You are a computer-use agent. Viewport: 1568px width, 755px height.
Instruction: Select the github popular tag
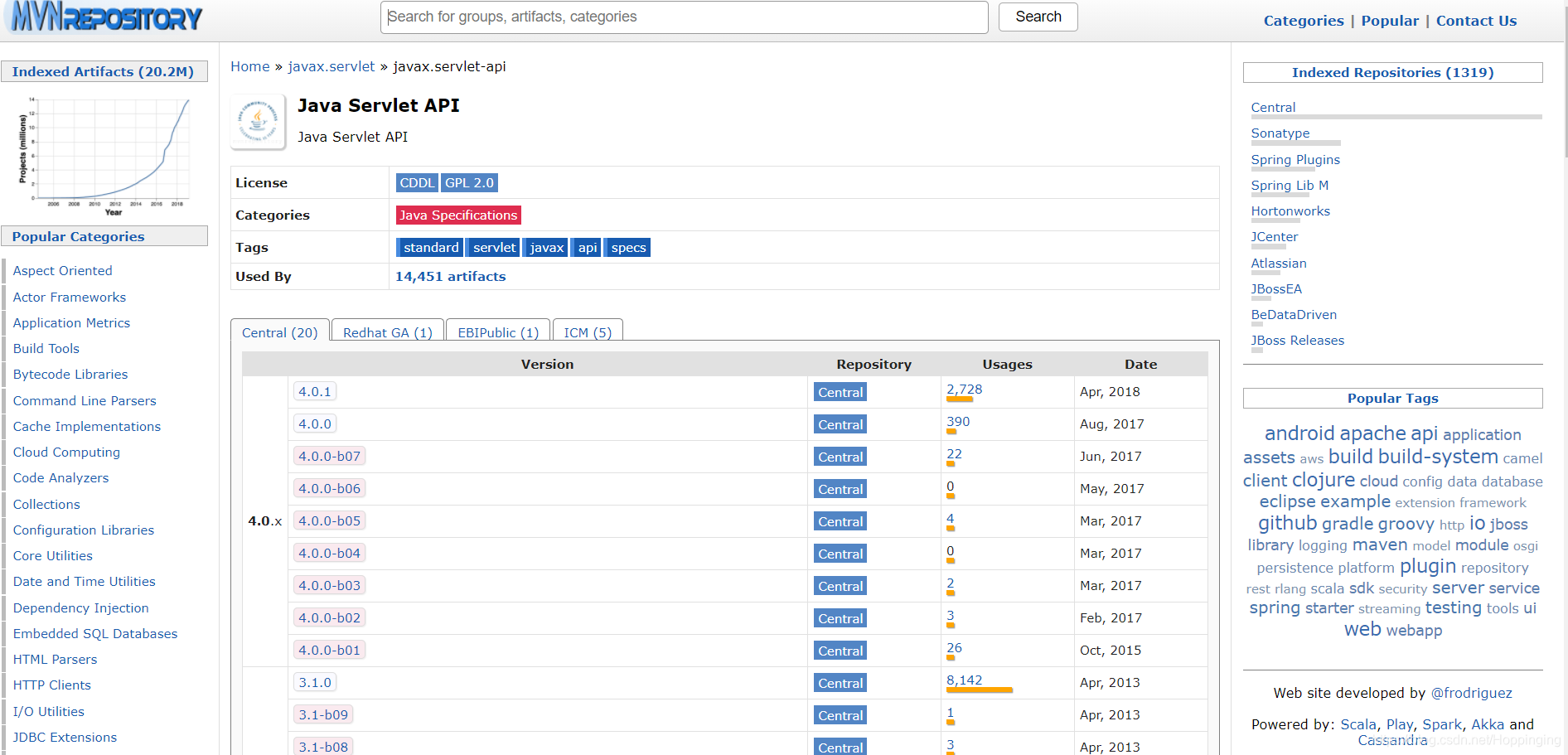pos(1287,523)
